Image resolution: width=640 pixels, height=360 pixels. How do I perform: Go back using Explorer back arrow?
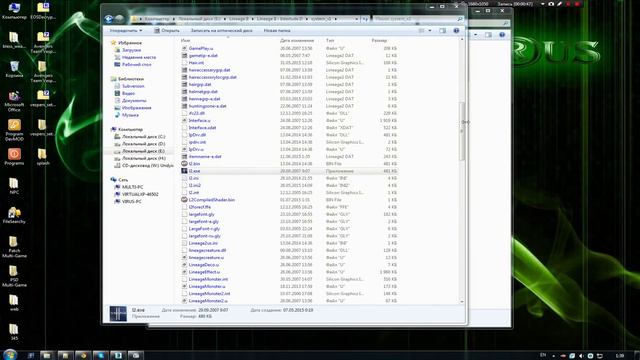click(109, 19)
